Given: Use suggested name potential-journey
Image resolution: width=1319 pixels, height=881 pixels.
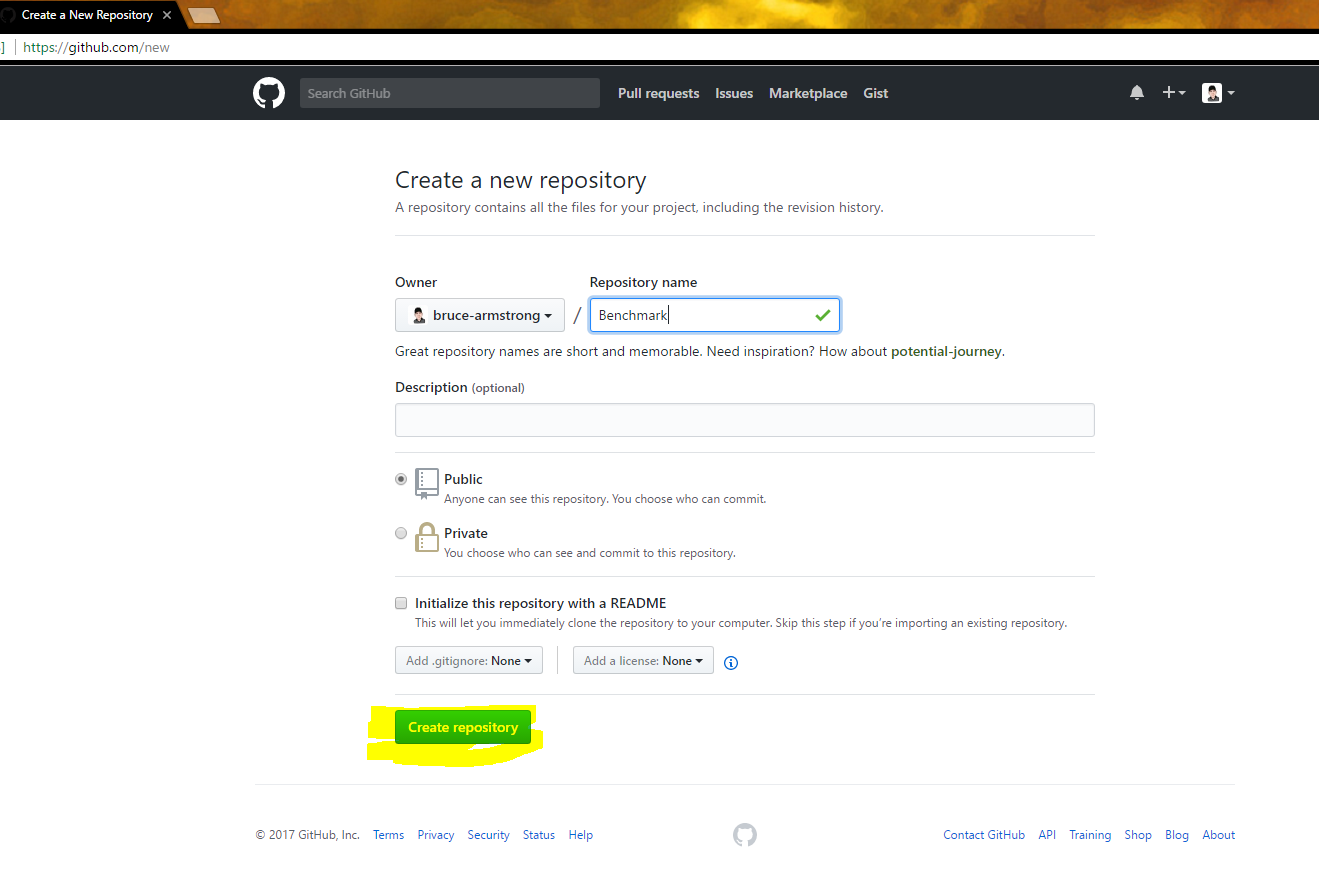Looking at the screenshot, I should pyautogui.click(x=946, y=351).
